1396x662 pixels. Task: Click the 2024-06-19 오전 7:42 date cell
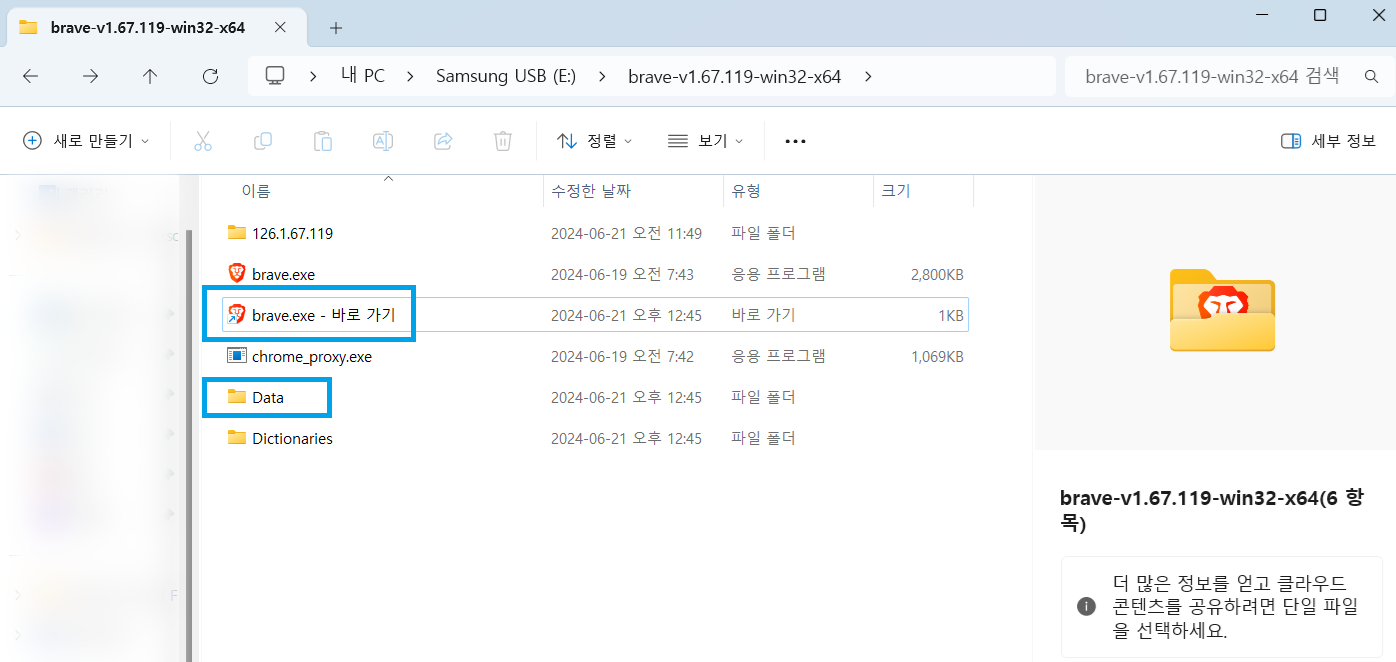pos(622,356)
